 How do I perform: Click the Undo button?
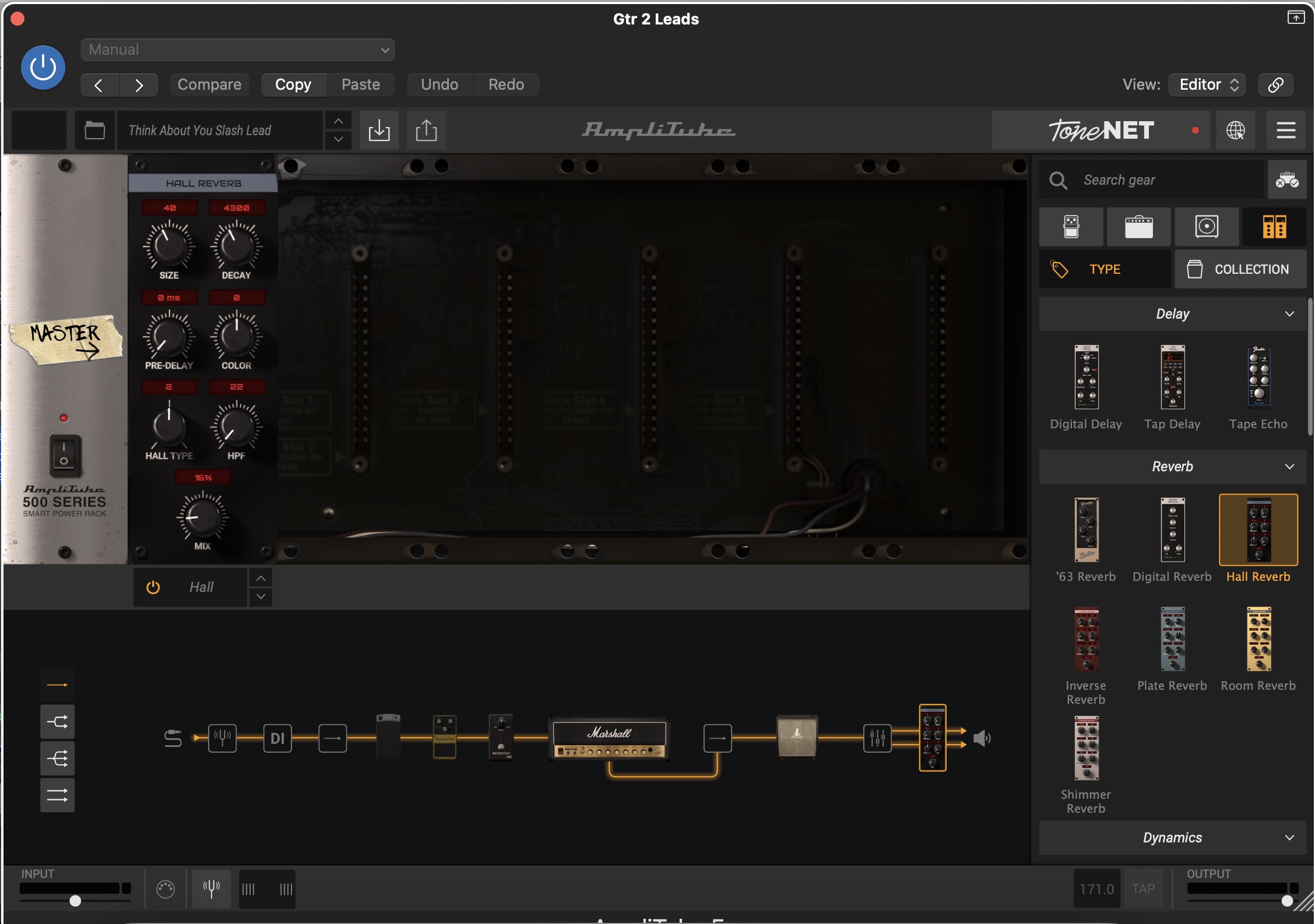[439, 85]
